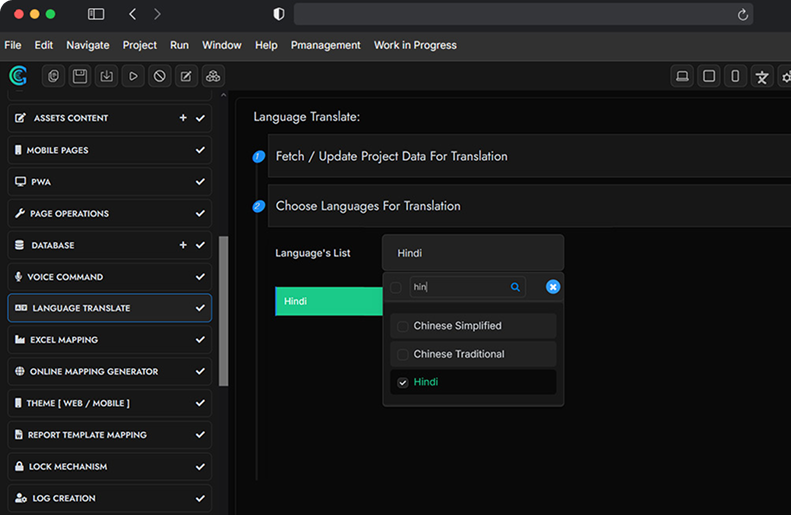791x515 pixels.
Task: Expand Fetch / Update Project Data For Translation
Action: [x=391, y=156]
